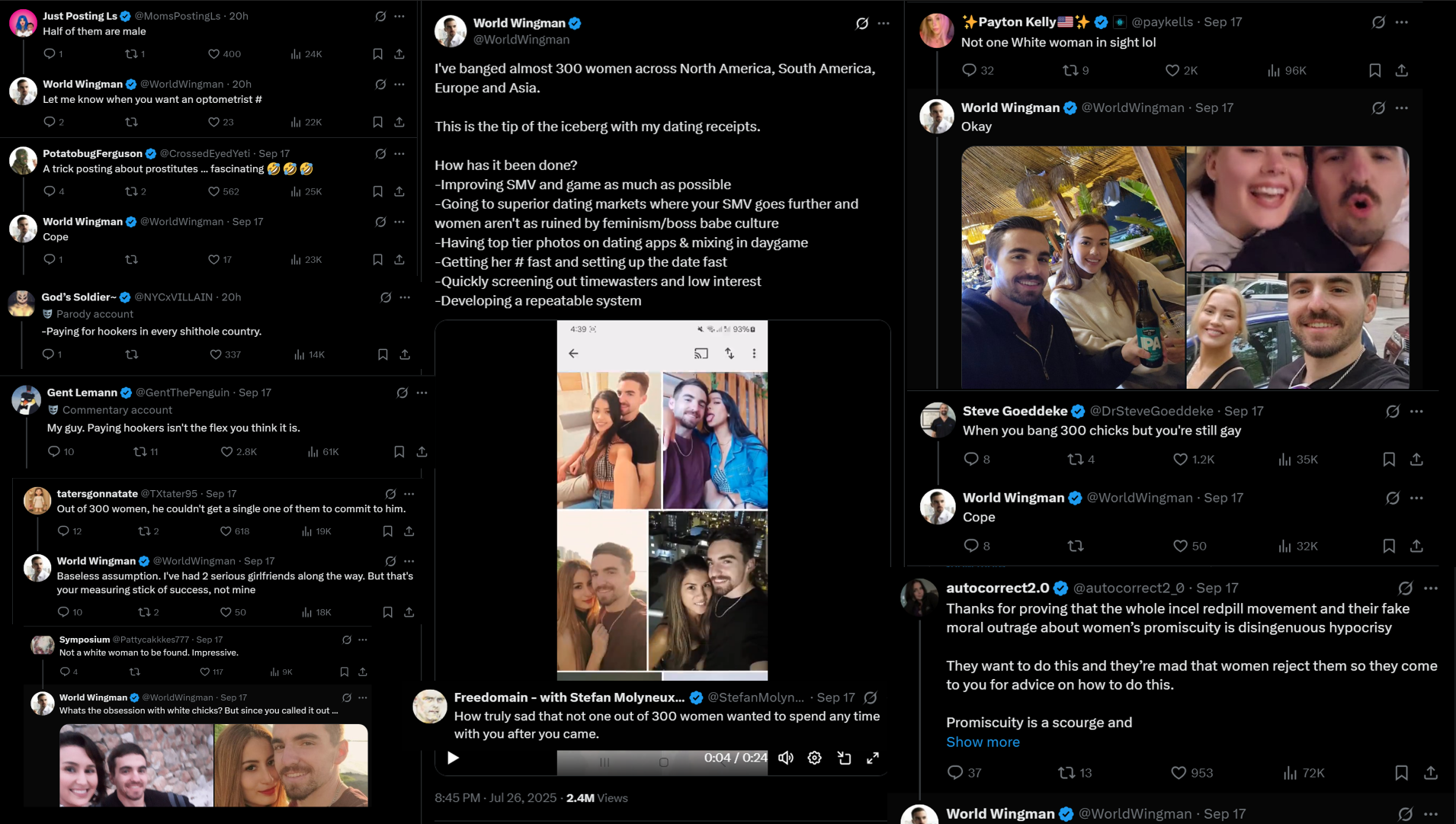Open more options on God's Soldier~ post
This screenshot has height=824, width=1456.
tap(405, 297)
